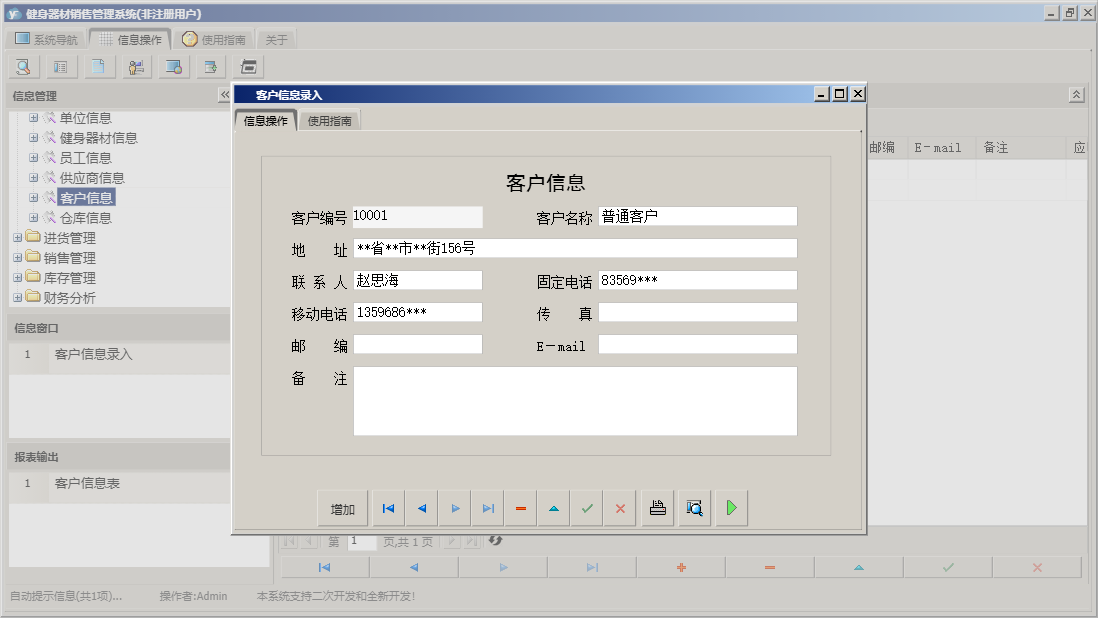Open print preview with the magnifier icon
Viewport: 1098px width, 618px height.
click(x=693, y=508)
